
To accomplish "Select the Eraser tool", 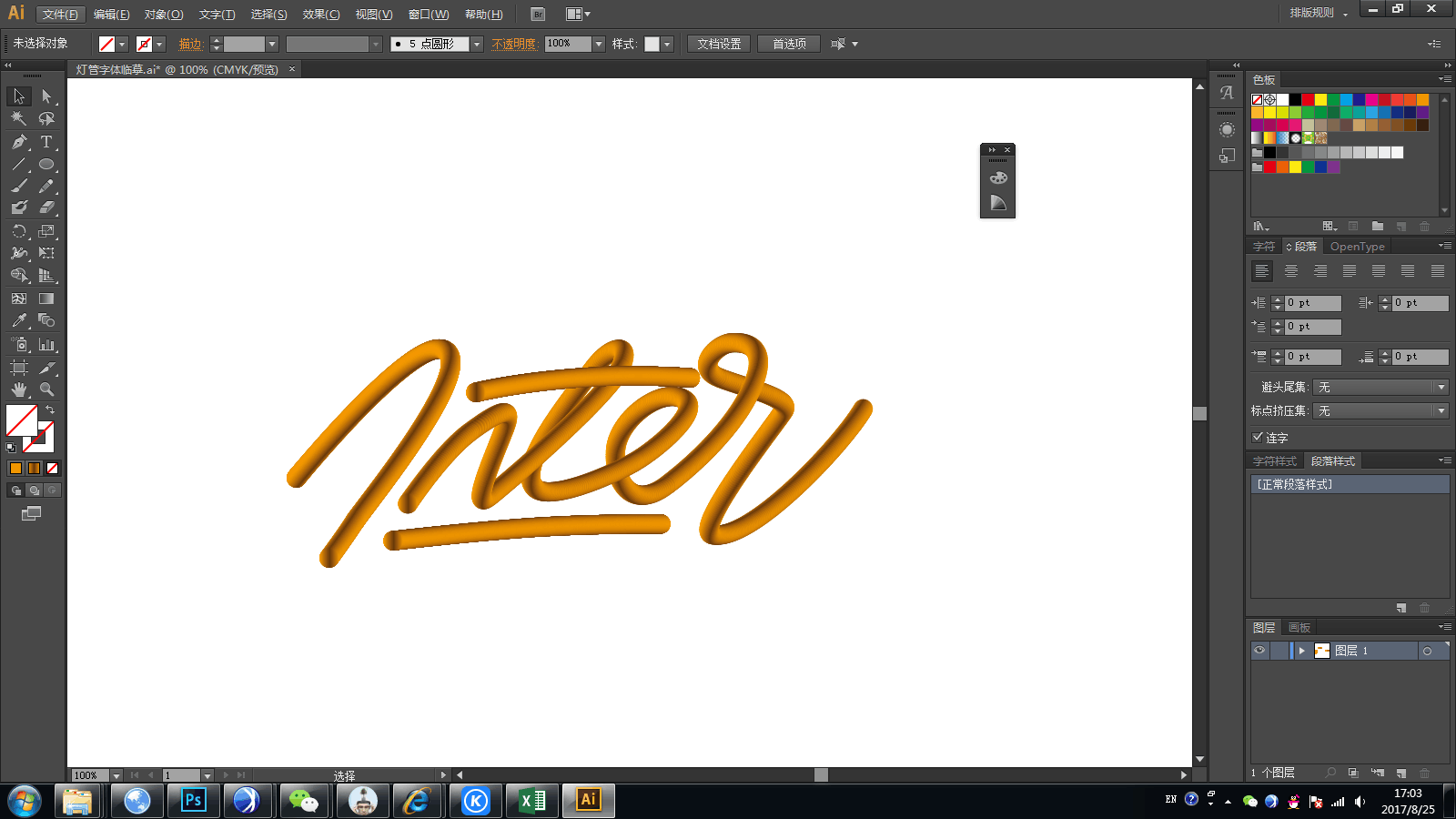I will coord(46,207).
